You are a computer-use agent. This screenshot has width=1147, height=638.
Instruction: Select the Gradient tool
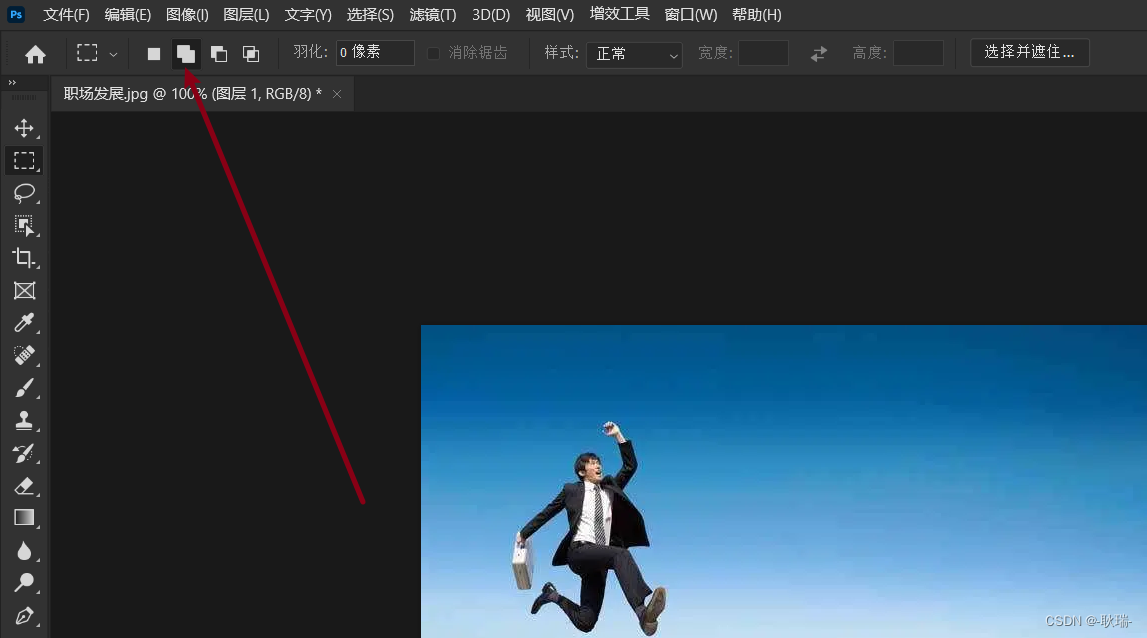point(24,518)
